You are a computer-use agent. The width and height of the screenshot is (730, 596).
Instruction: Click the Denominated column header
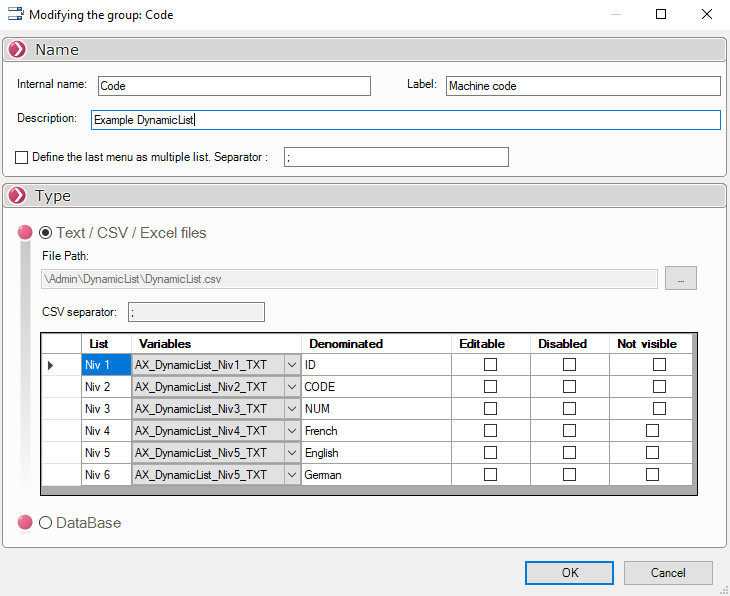[346, 343]
